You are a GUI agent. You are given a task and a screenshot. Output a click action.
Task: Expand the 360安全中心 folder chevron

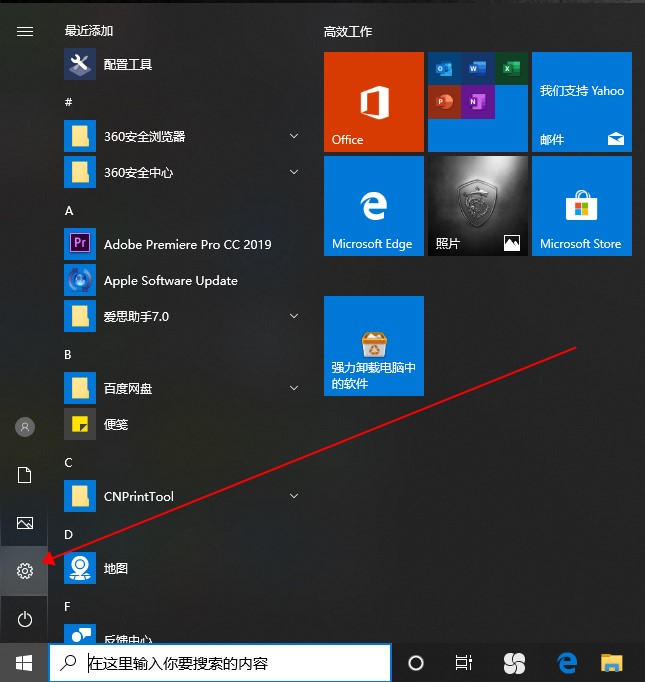(294, 172)
